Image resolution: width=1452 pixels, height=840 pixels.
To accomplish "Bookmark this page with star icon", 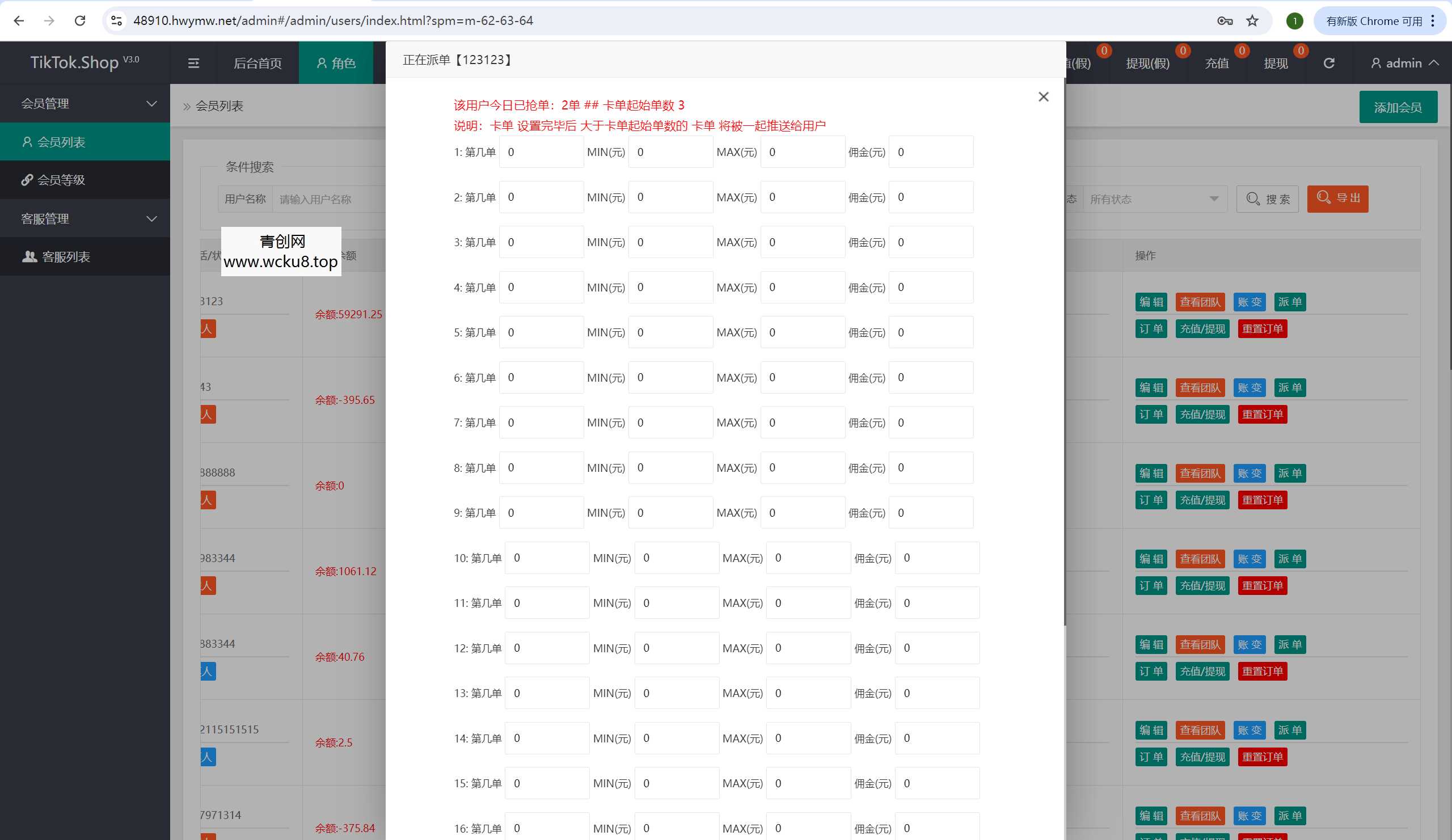I will click(x=1252, y=21).
